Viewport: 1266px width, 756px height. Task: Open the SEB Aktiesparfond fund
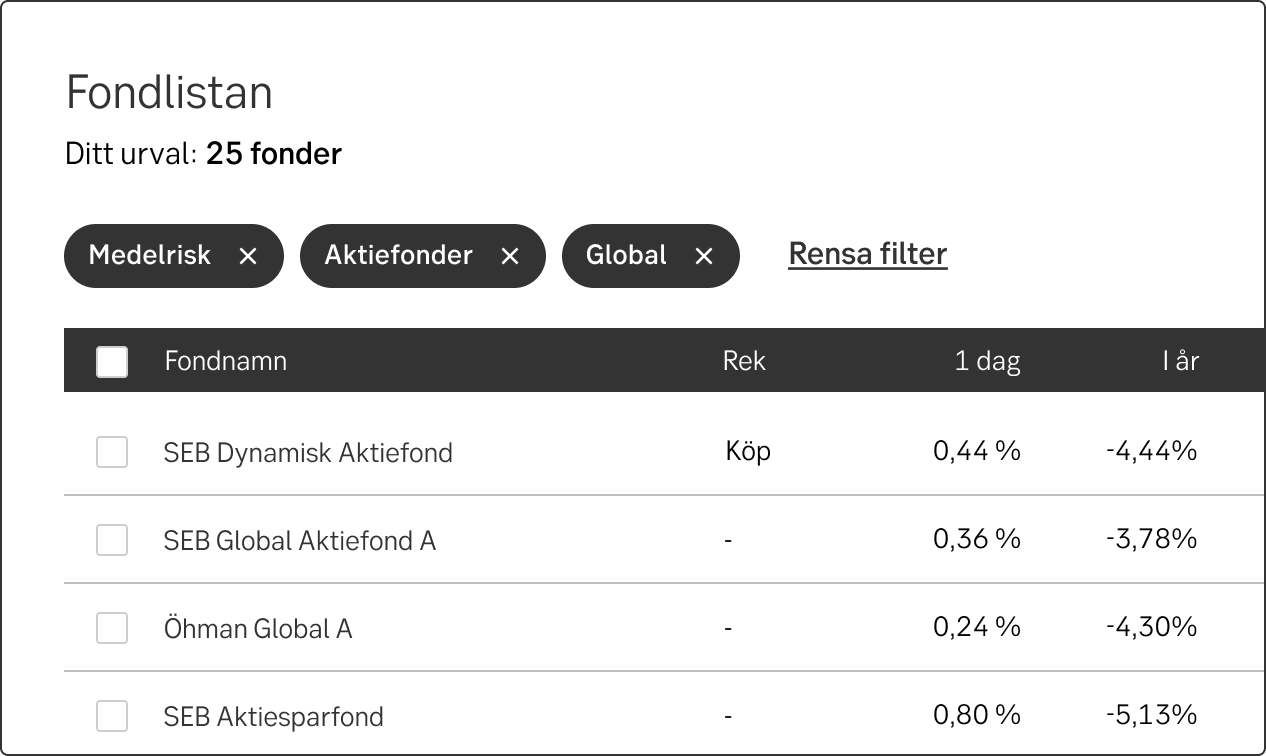point(274,717)
